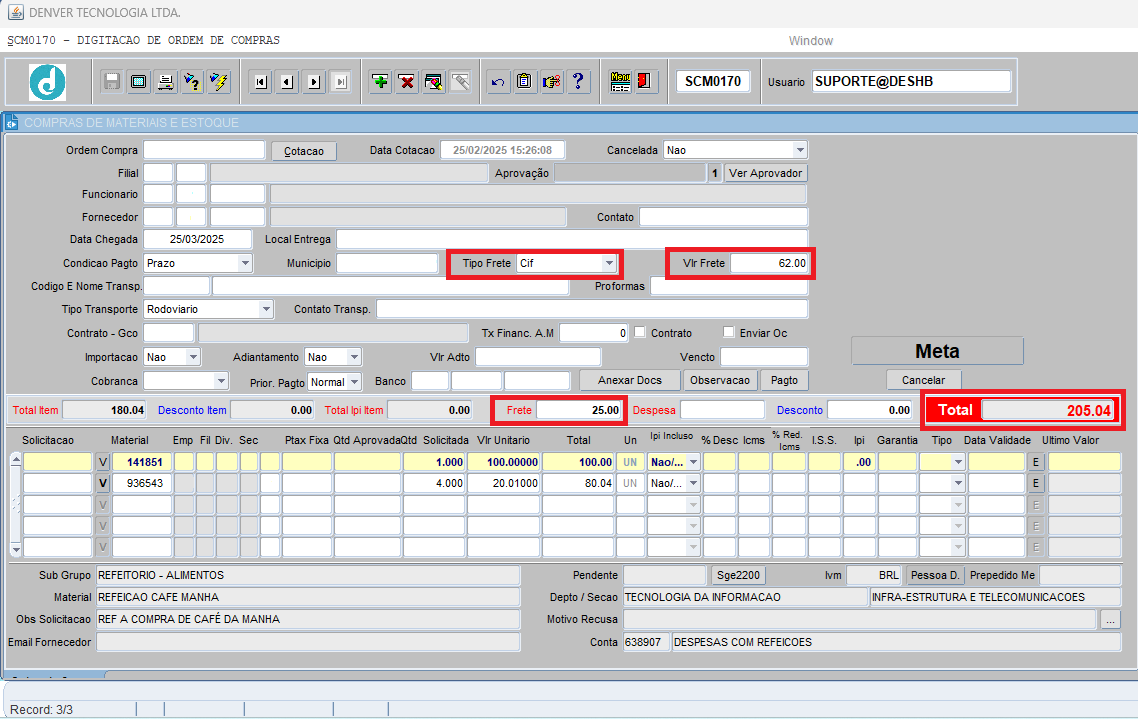
Task: Click the greyed-out pencil toolbar icon
Action: 461,81
